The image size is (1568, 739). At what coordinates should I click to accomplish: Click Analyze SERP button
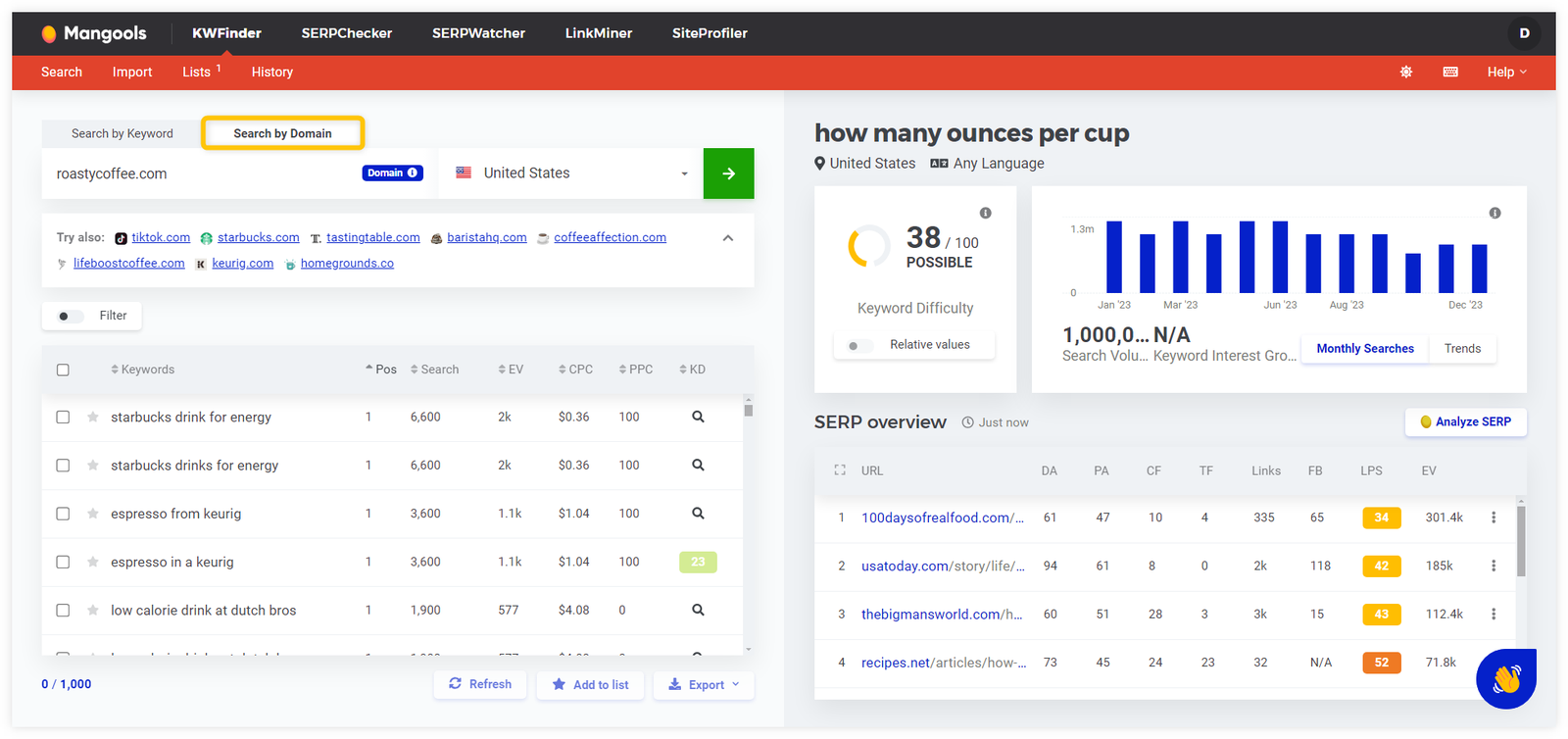point(1466,421)
